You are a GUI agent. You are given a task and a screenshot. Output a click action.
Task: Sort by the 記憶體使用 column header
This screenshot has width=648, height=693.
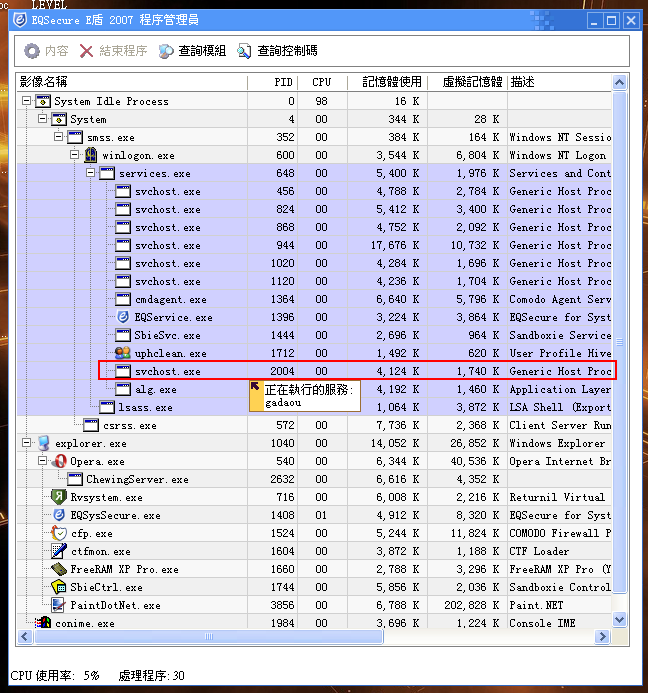pyautogui.click(x=387, y=82)
